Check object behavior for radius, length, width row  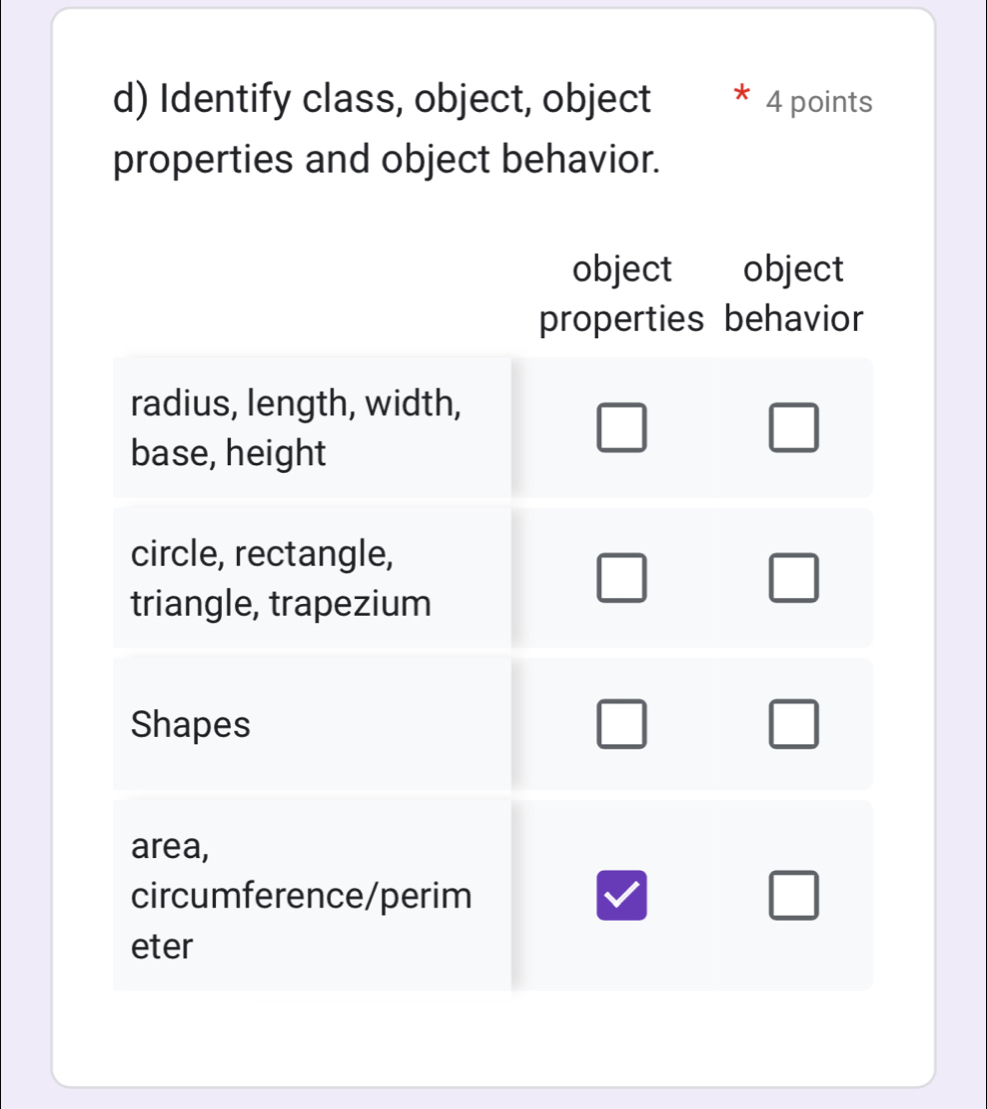[793, 428]
